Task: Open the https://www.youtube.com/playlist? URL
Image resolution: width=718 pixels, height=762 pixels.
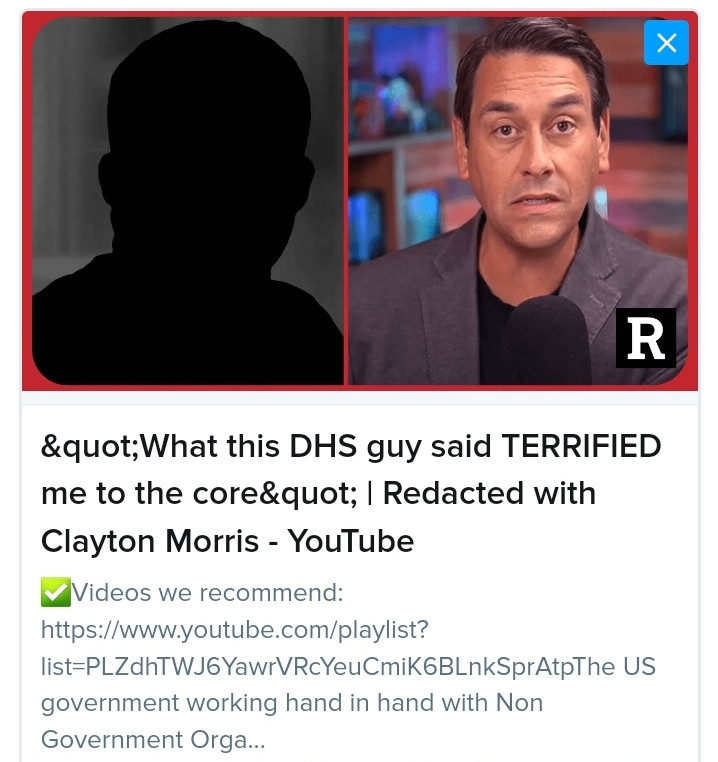Action: click(x=235, y=630)
